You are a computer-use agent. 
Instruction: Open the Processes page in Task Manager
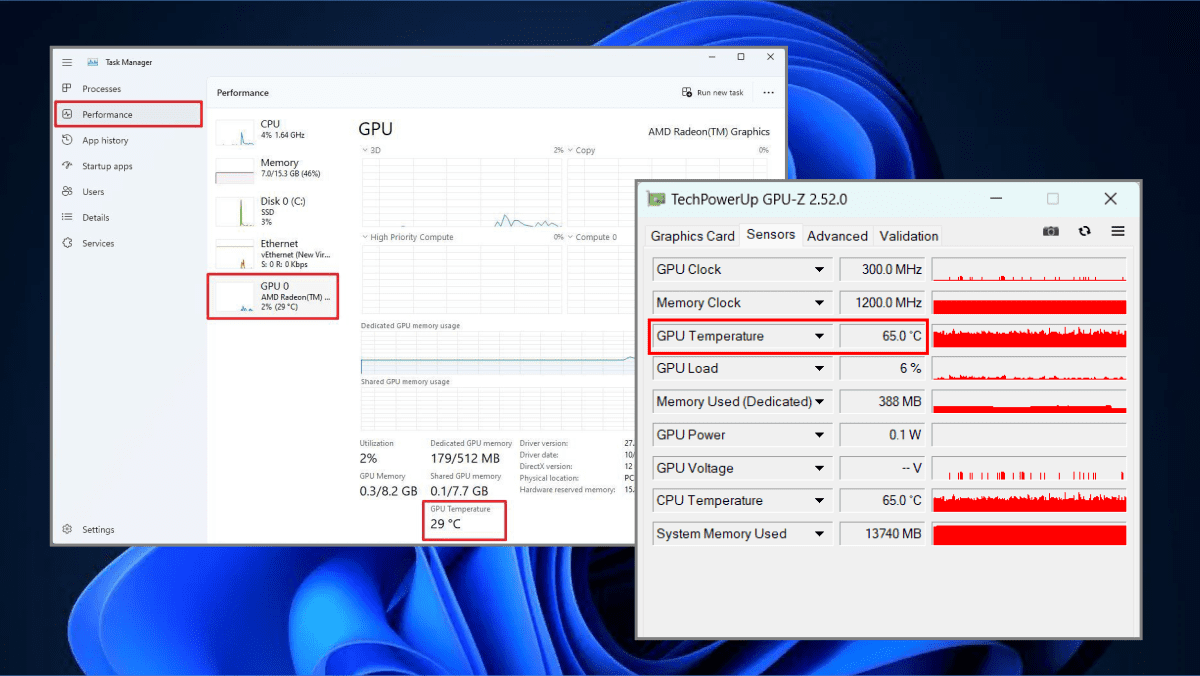(x=100, y=88)
